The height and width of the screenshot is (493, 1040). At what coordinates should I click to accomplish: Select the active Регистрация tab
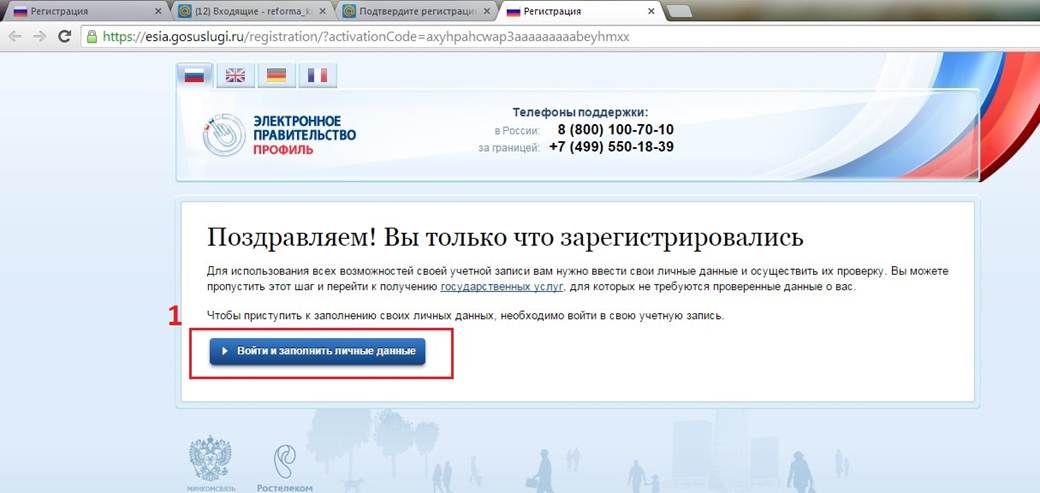[579, 11]
